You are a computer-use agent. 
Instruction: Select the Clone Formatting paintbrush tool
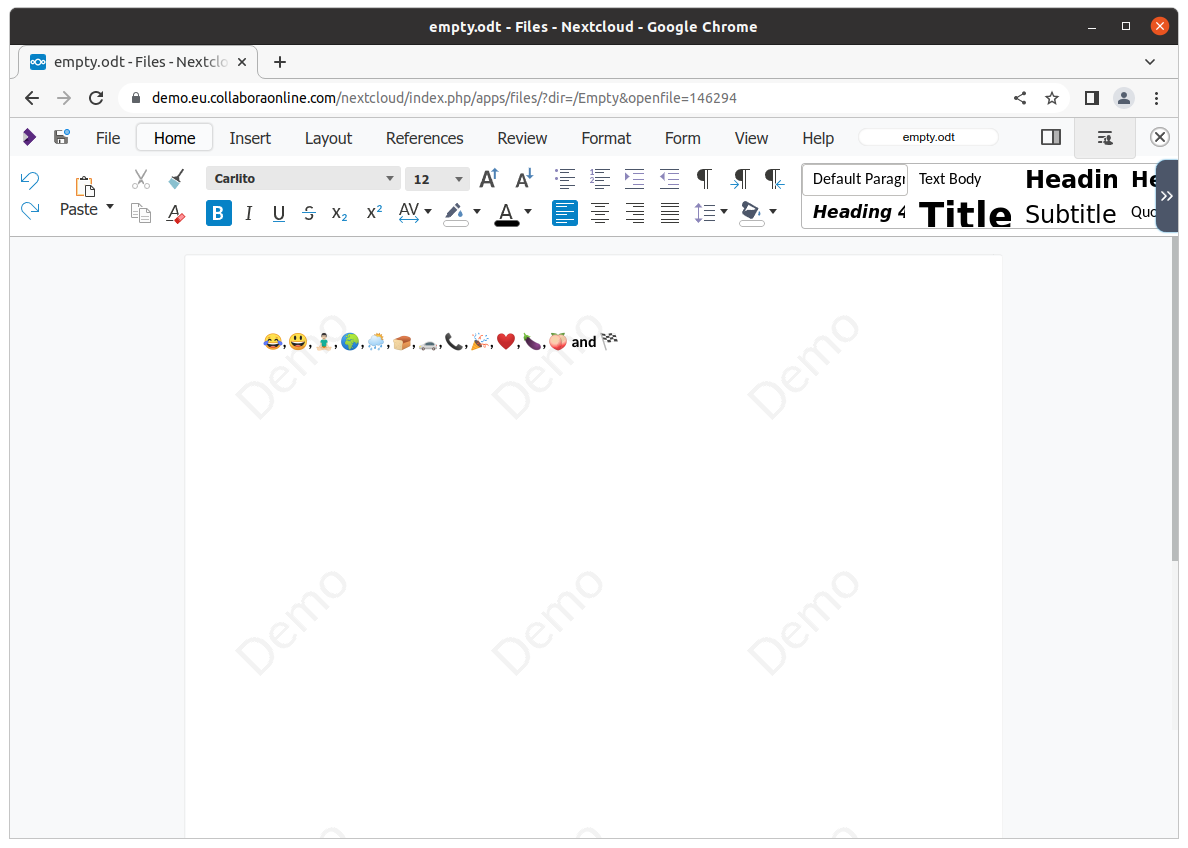coord(174,179)
